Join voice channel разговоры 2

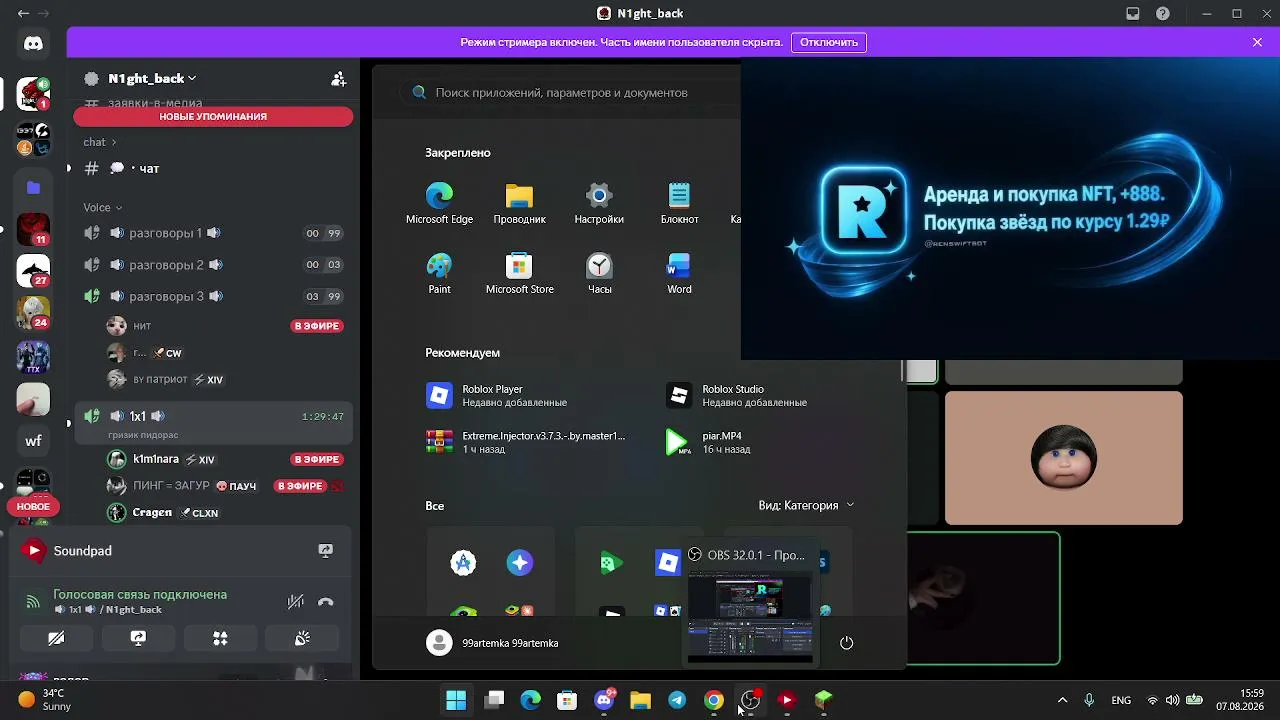click(x=213, y=265)
